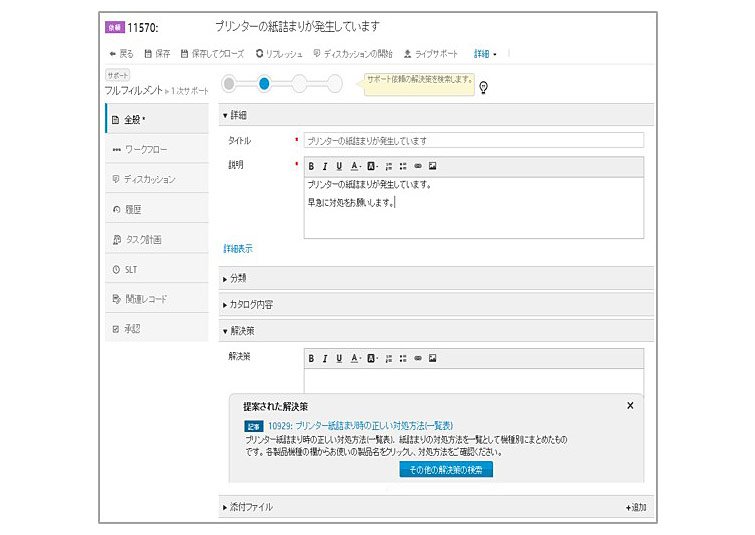
Task: Open the 承認 (Approval) tab
Action: point(157,329)
